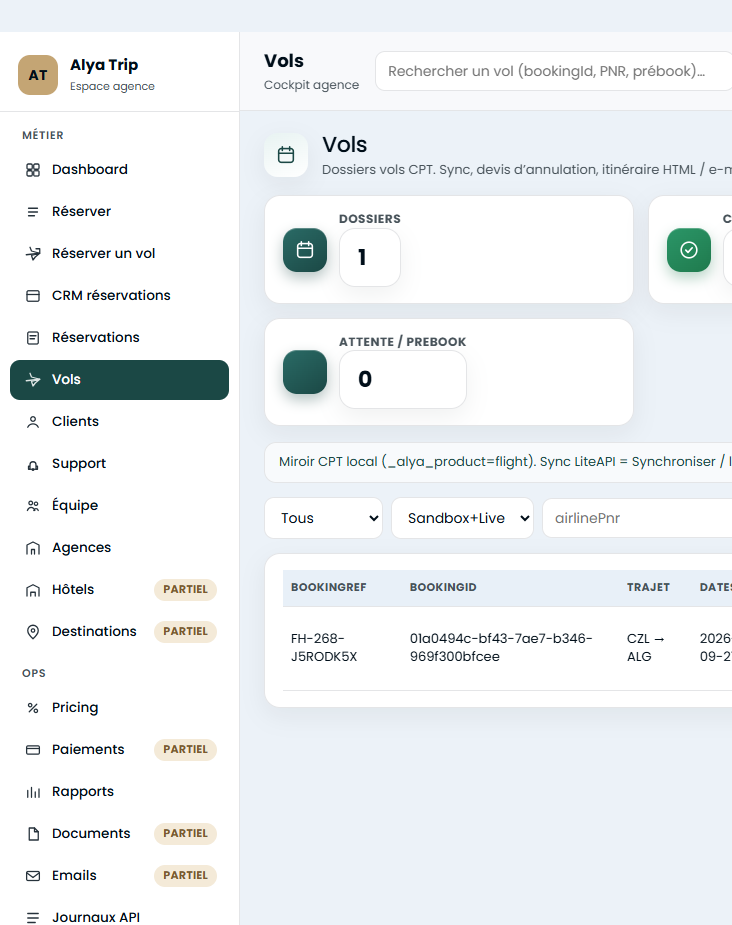732x925 pixels.
Task: Click the PARTIEL badge next to Documents
Action: click(x=185, y=834)
